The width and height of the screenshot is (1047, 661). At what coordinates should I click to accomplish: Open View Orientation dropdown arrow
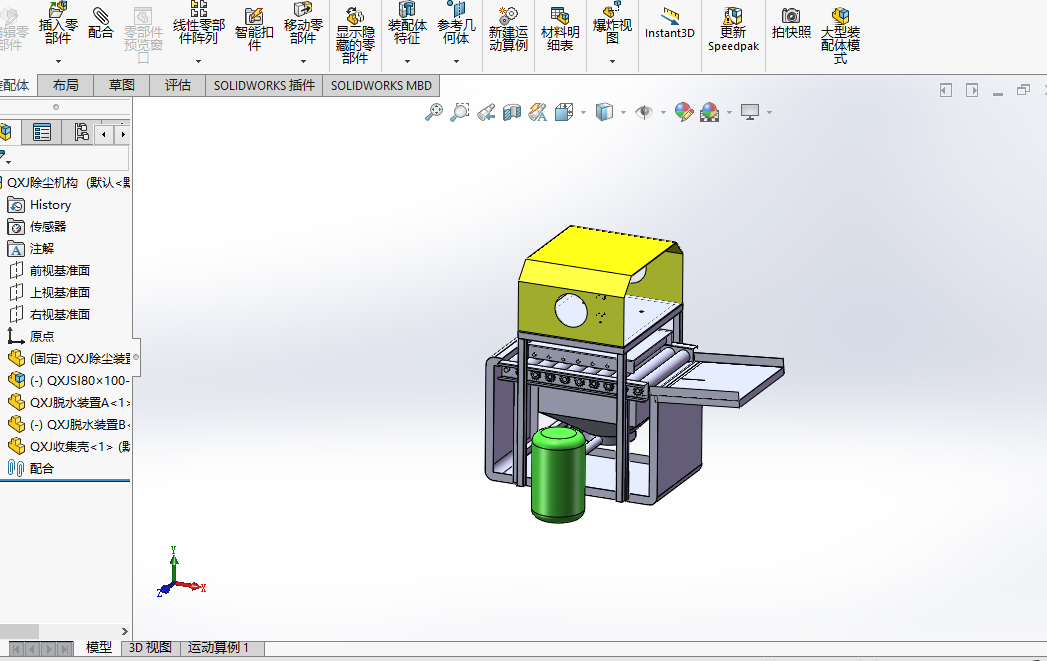(x=583, y=112)
